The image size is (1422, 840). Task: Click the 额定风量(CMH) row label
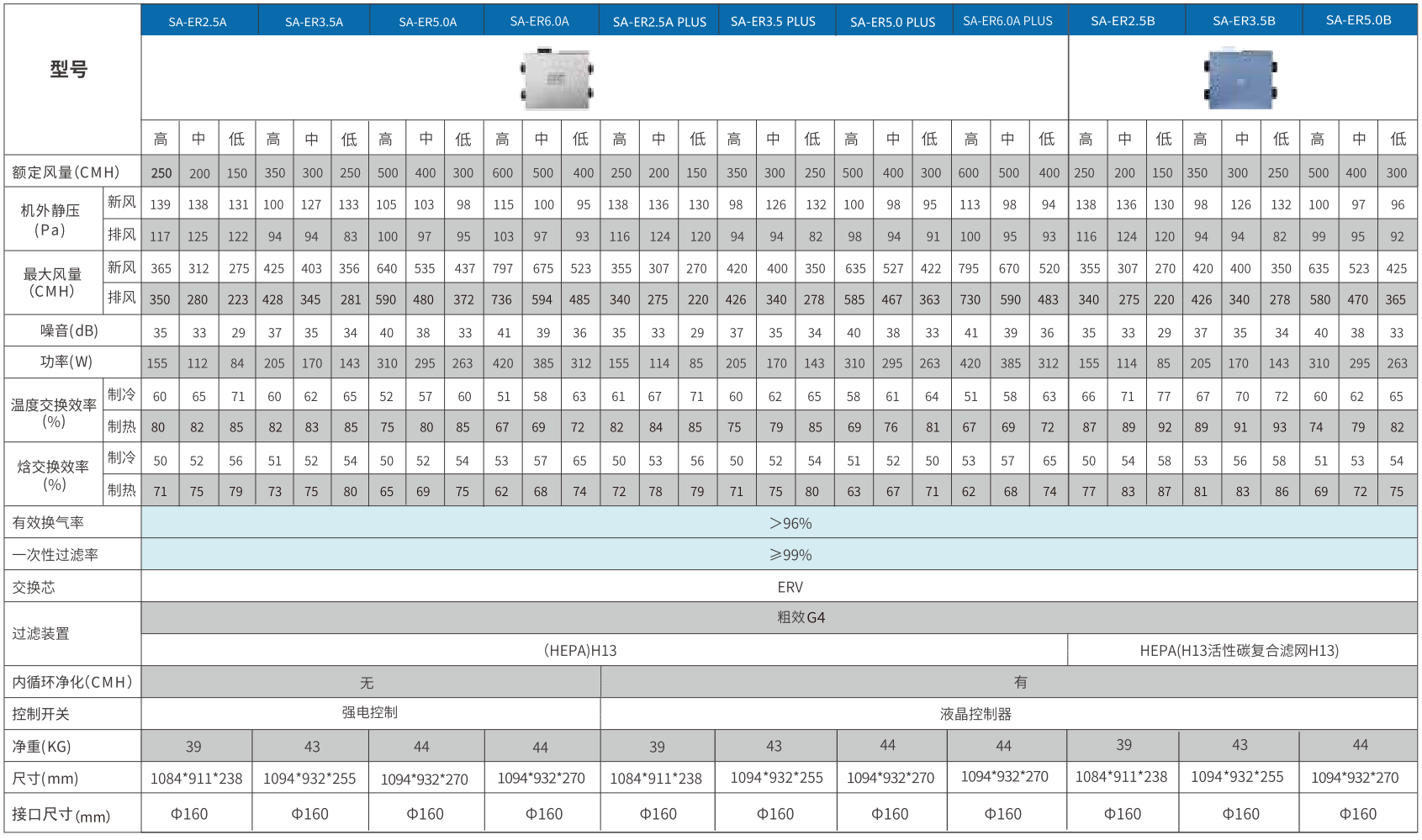[x=66, y=172]
